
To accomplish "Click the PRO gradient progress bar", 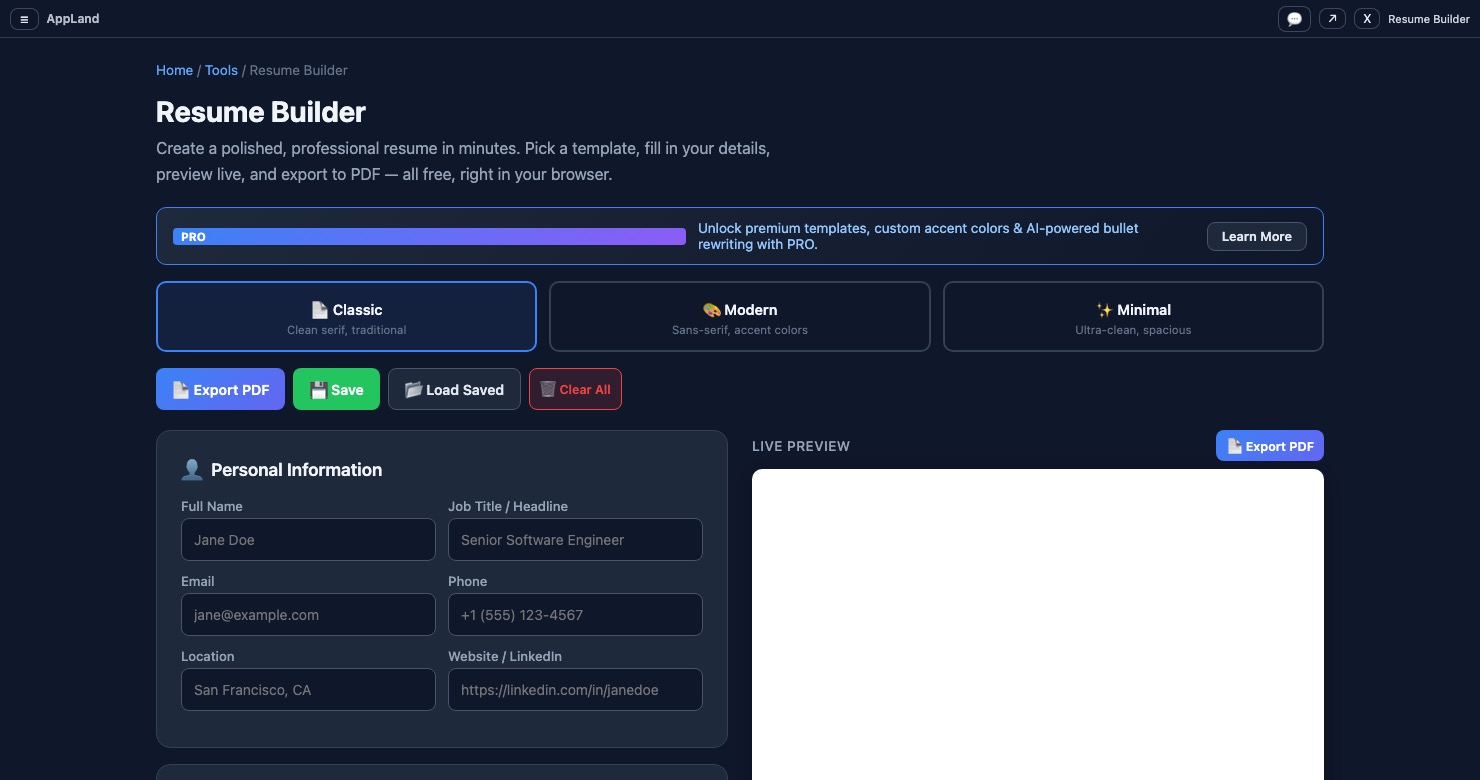I will 430,236.
